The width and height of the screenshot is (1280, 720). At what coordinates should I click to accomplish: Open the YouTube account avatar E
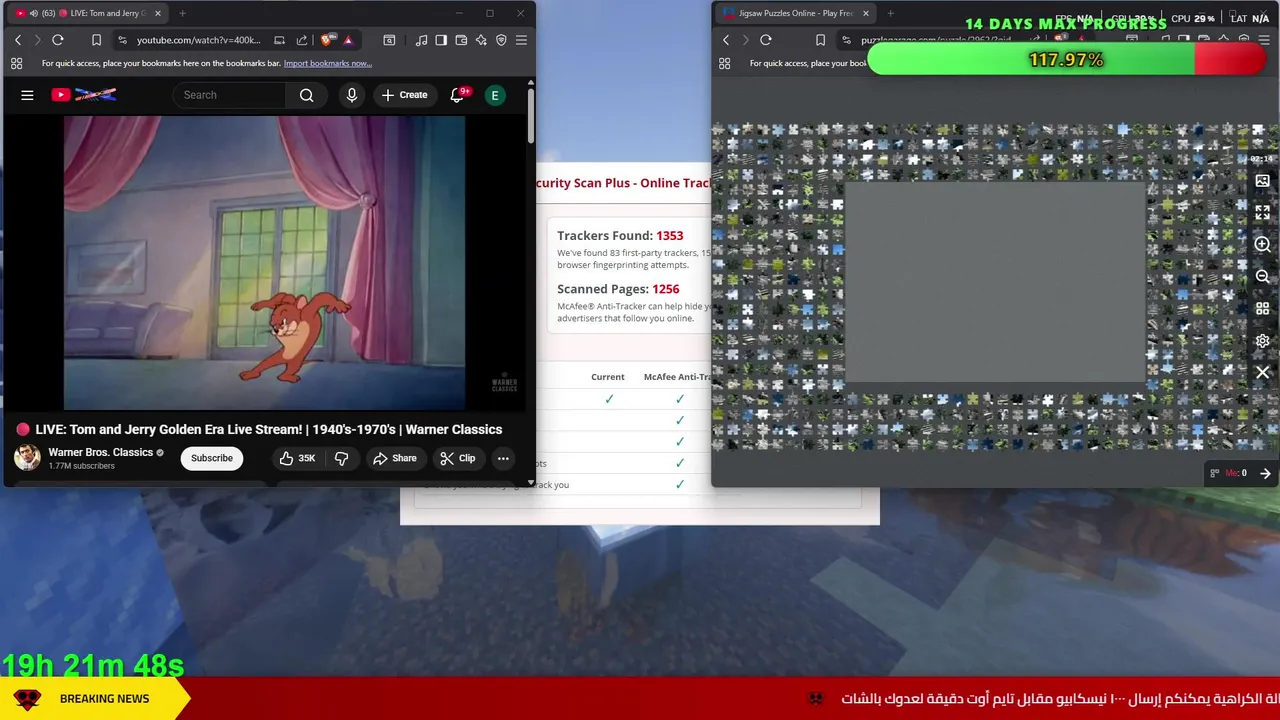(x=494, y=95)
